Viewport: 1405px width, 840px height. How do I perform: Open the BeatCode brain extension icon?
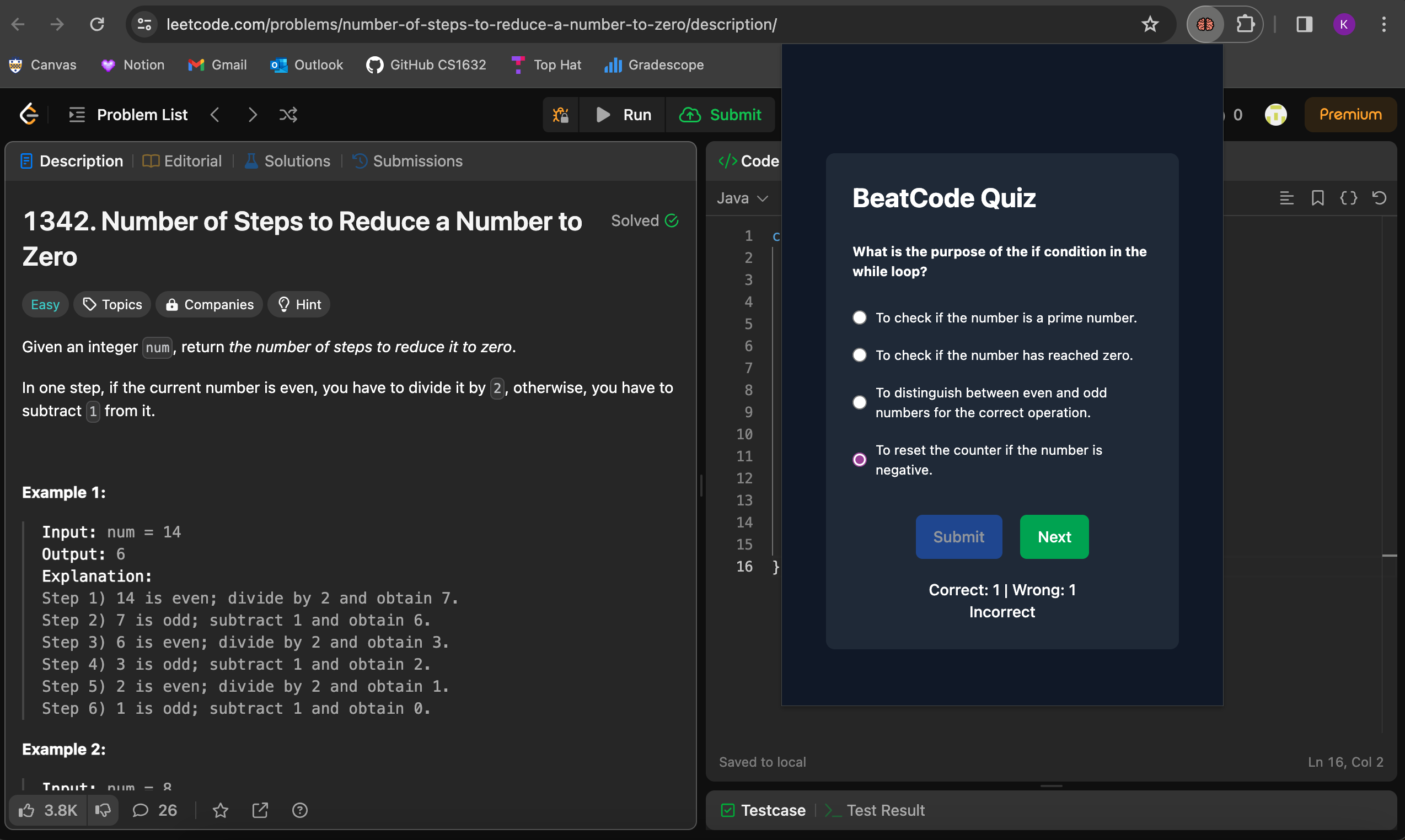[x=1204, y=24]
